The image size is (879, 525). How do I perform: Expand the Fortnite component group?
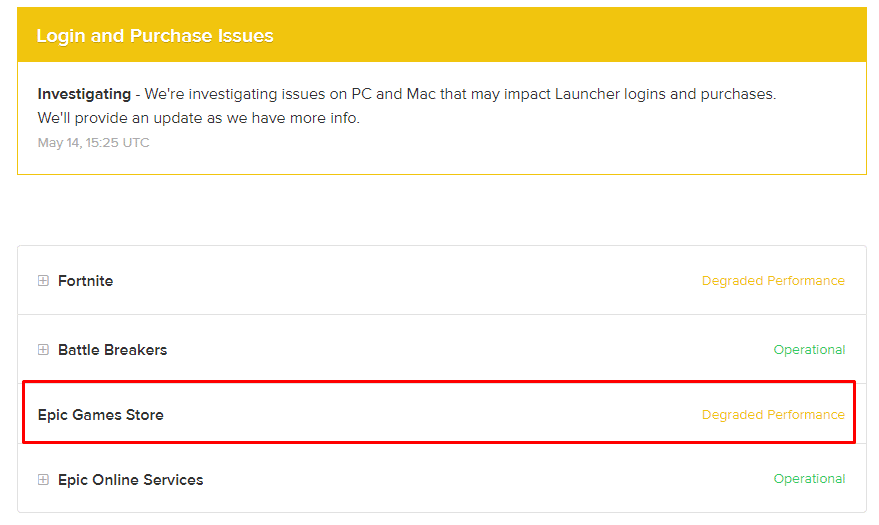tap(43, 281)
